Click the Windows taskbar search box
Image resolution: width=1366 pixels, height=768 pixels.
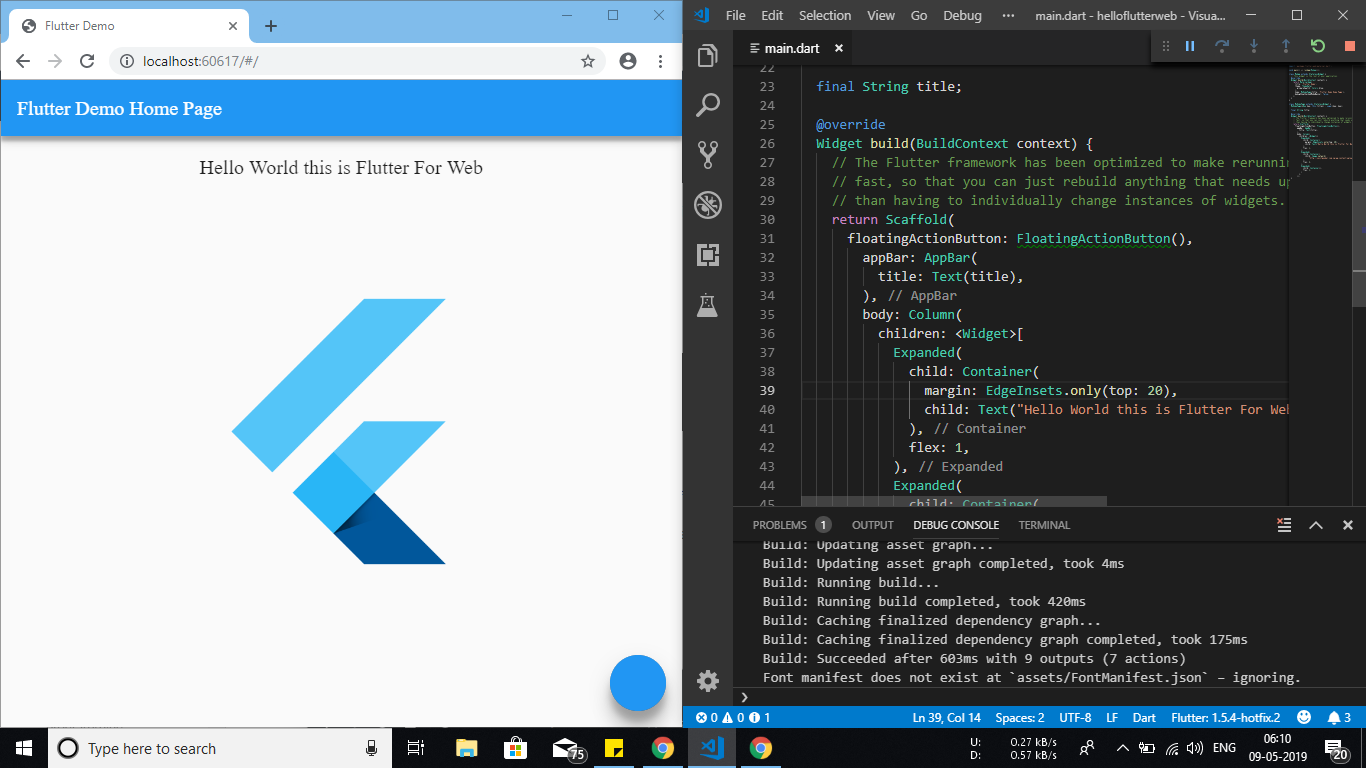point(220,748)
